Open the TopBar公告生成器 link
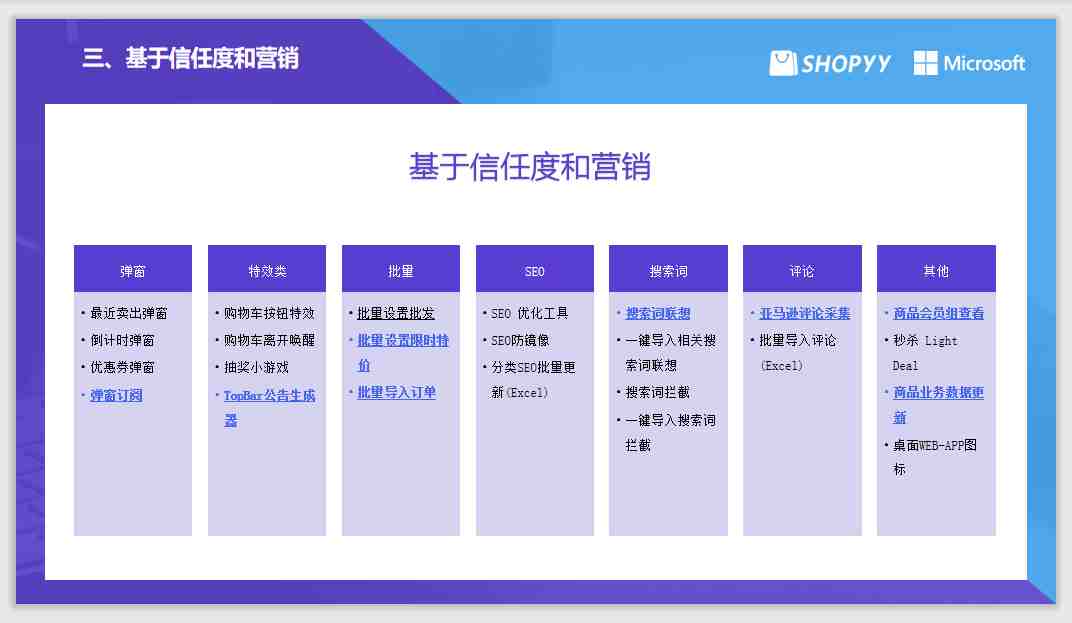Screen dimensions: 1072x623 (269, 396)
